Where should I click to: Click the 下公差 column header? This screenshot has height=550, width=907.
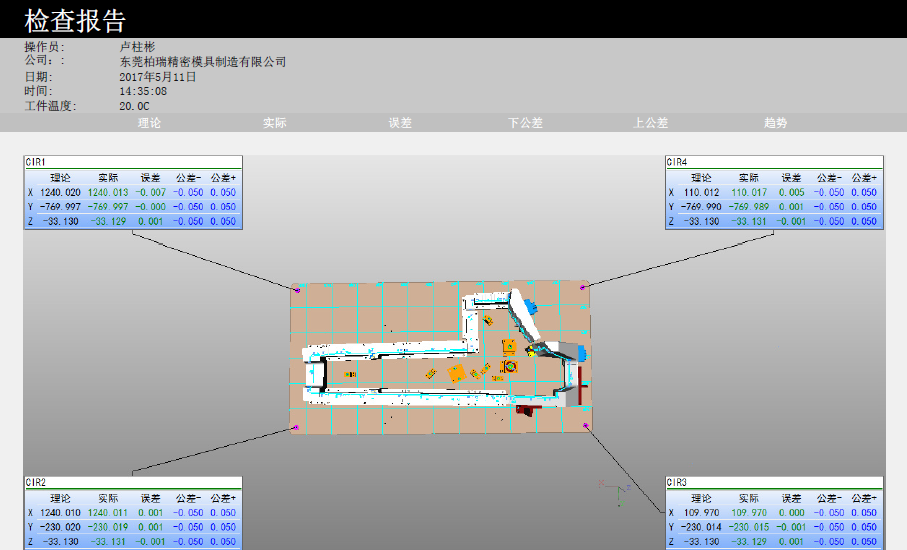525,123
